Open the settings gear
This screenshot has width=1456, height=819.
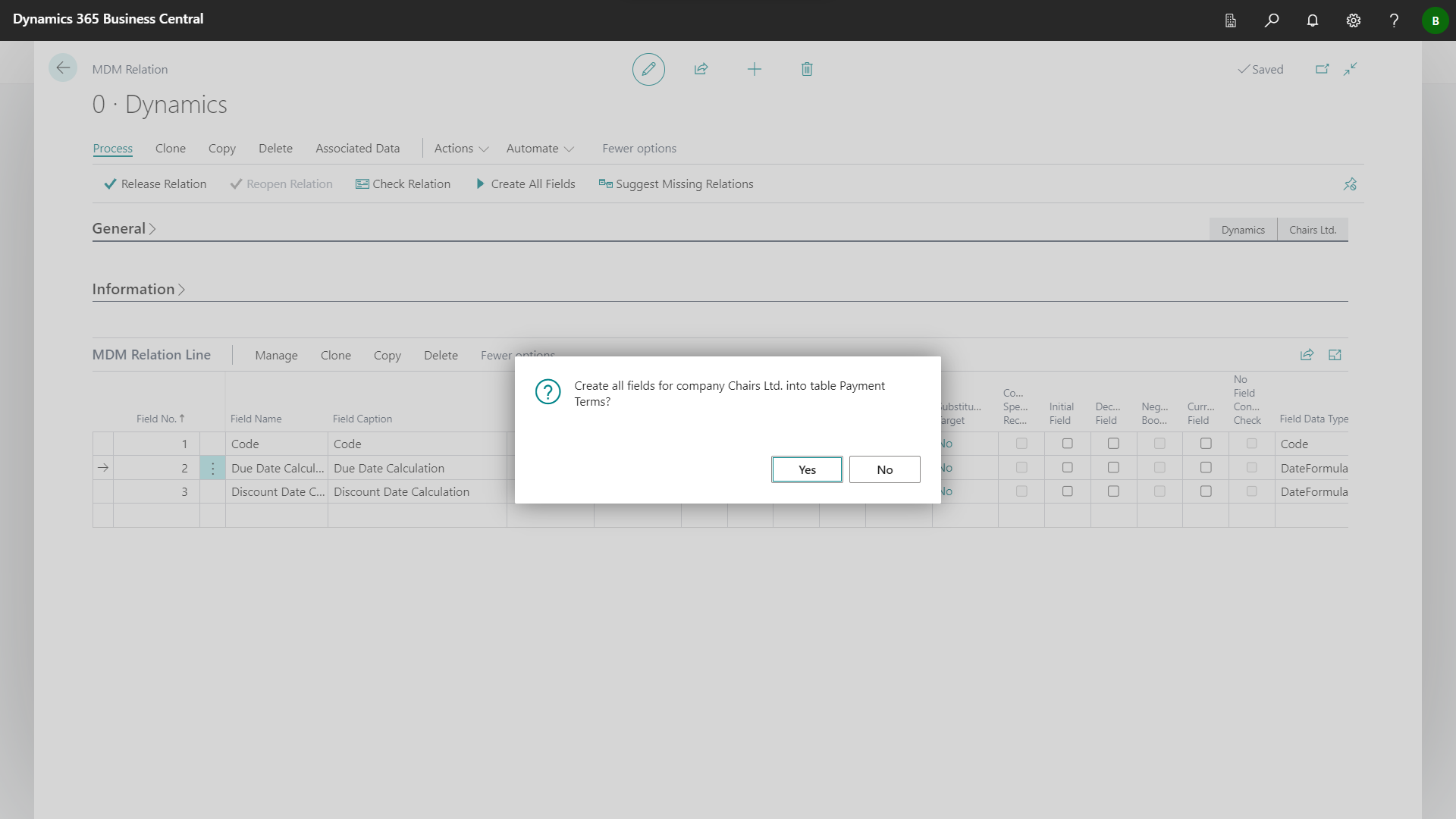(x=1354, y=20)
